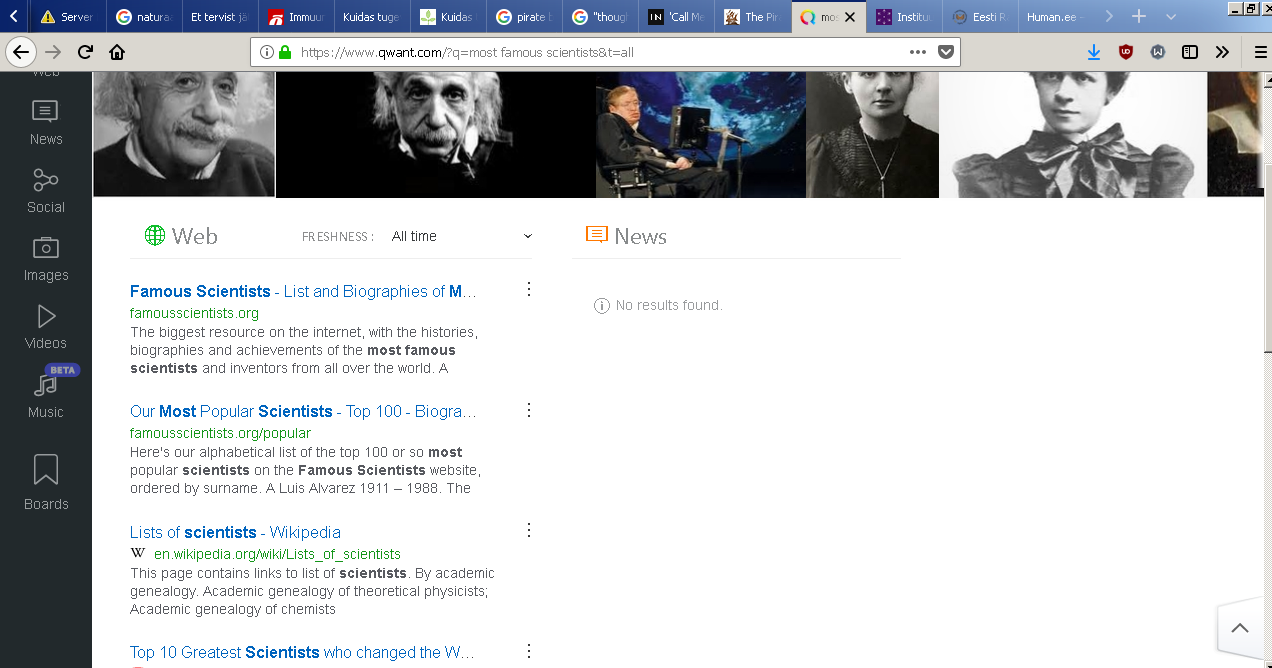Go to Images search in sidebar
This screenshot has height=668, width=1272.
46,259
